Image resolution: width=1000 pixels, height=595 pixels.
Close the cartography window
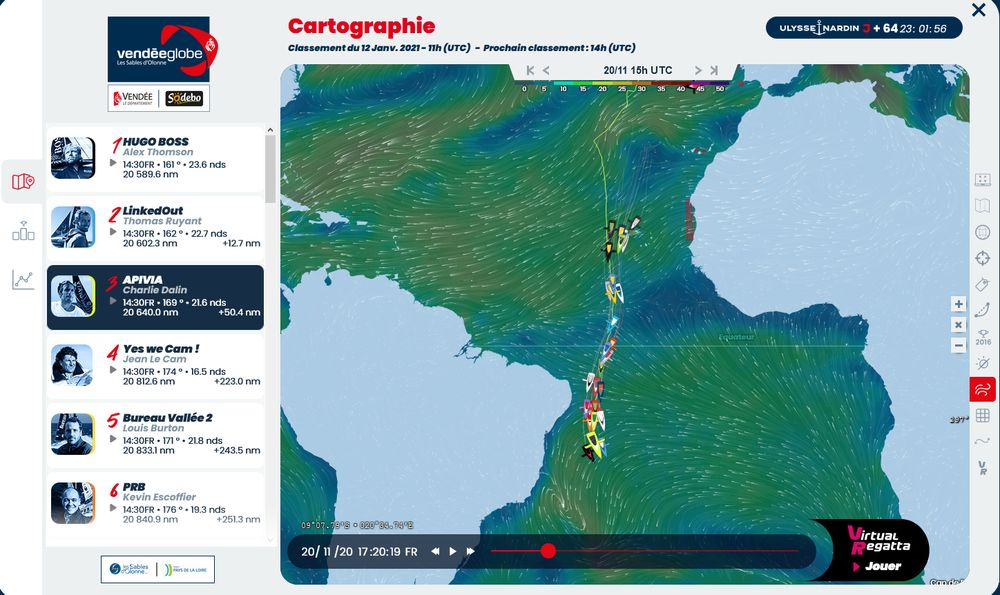(x=978, y=10)
